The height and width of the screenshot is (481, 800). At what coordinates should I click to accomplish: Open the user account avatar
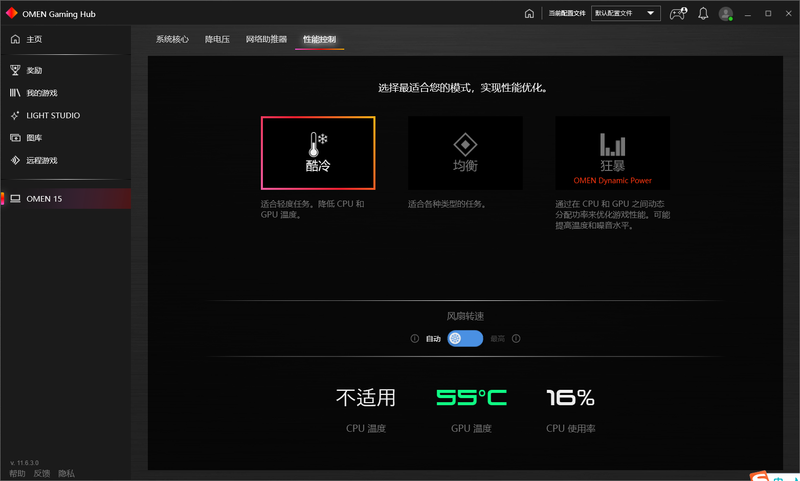point(726,14)
